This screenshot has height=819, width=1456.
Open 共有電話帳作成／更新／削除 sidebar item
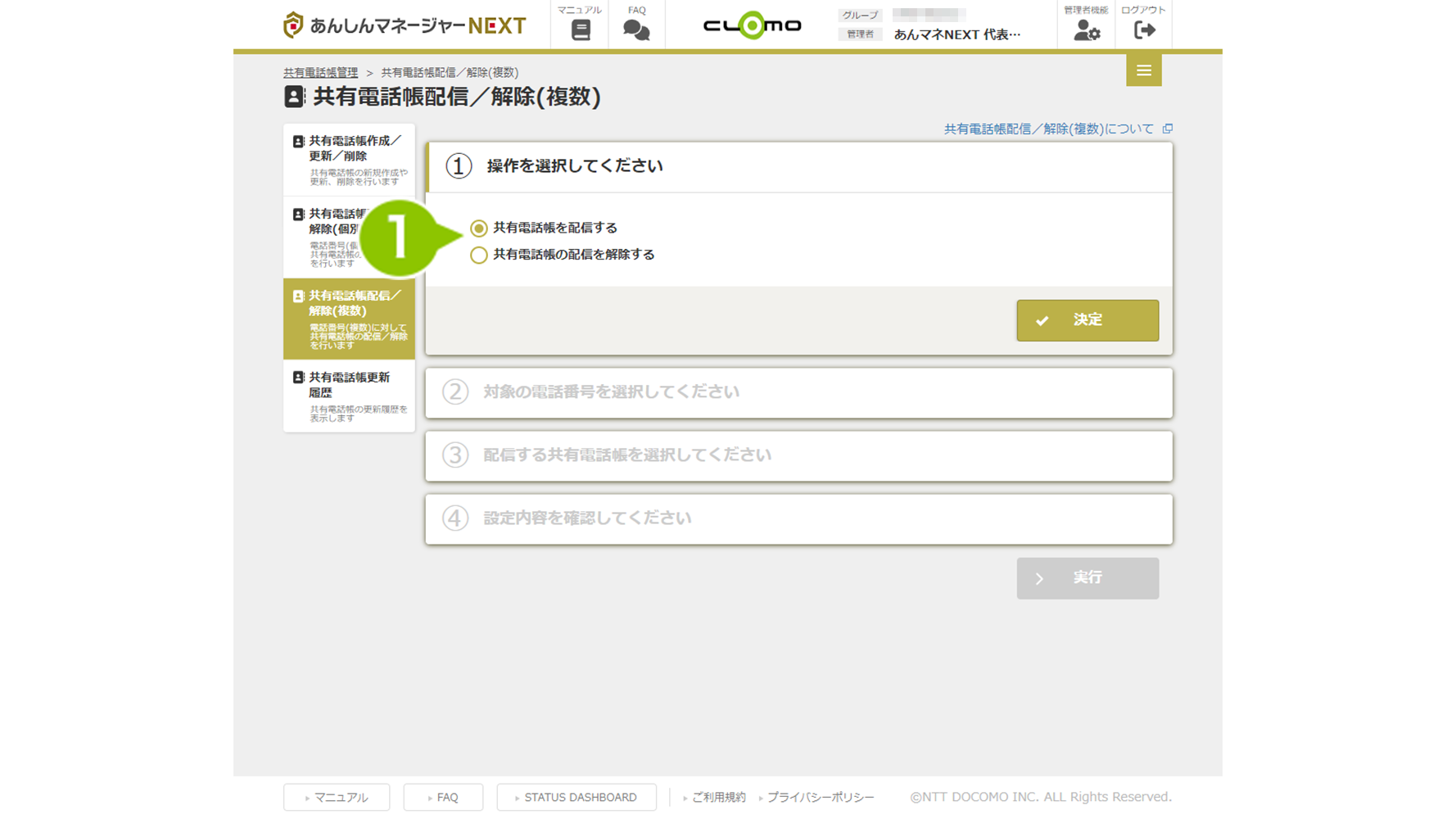pyautogui.click(x=349, y=159)
